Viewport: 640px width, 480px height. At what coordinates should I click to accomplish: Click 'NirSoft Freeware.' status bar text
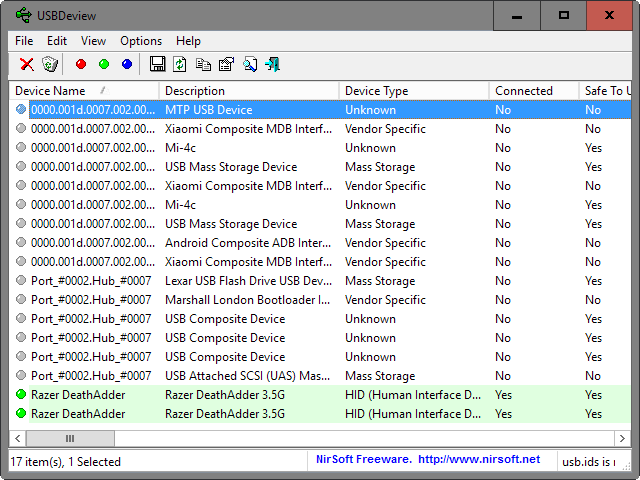364,460
